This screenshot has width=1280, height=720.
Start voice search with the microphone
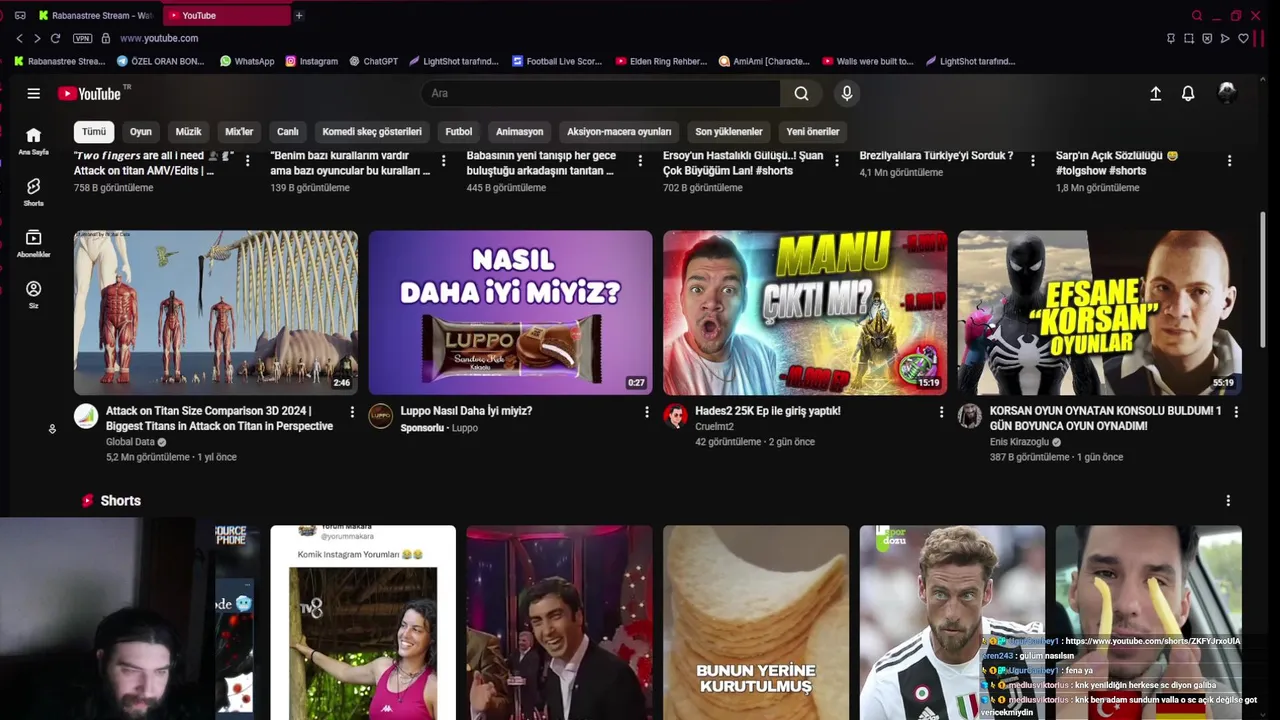pos(847,93)
